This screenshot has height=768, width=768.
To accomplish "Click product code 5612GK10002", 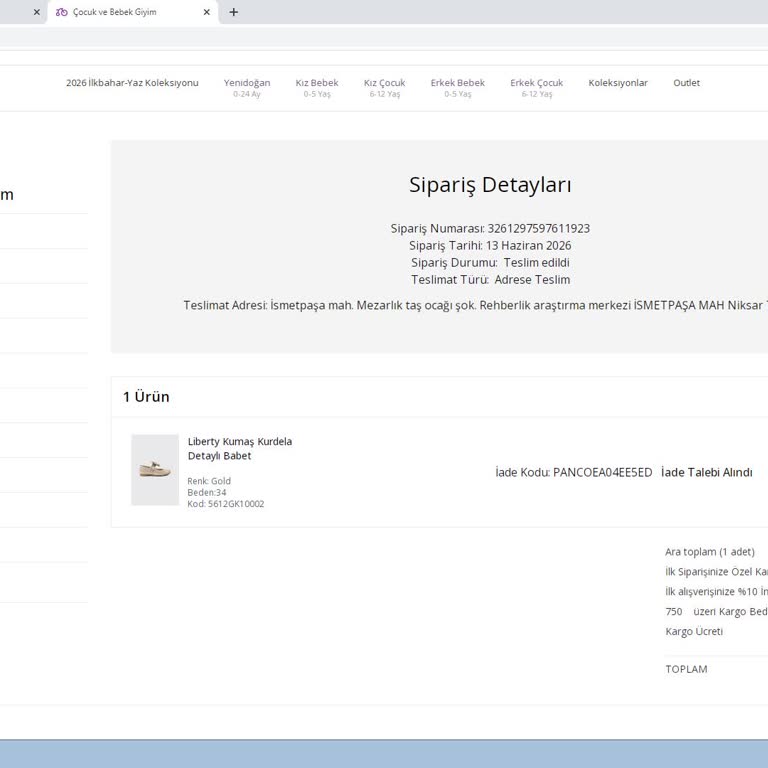I will (236, 504).
